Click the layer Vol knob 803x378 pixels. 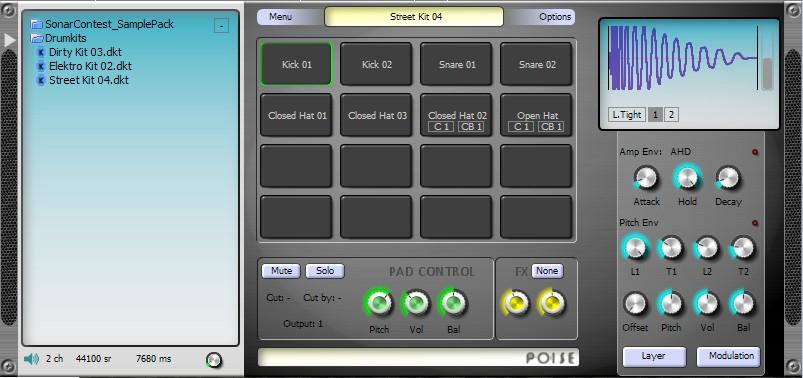click(707, 304)
